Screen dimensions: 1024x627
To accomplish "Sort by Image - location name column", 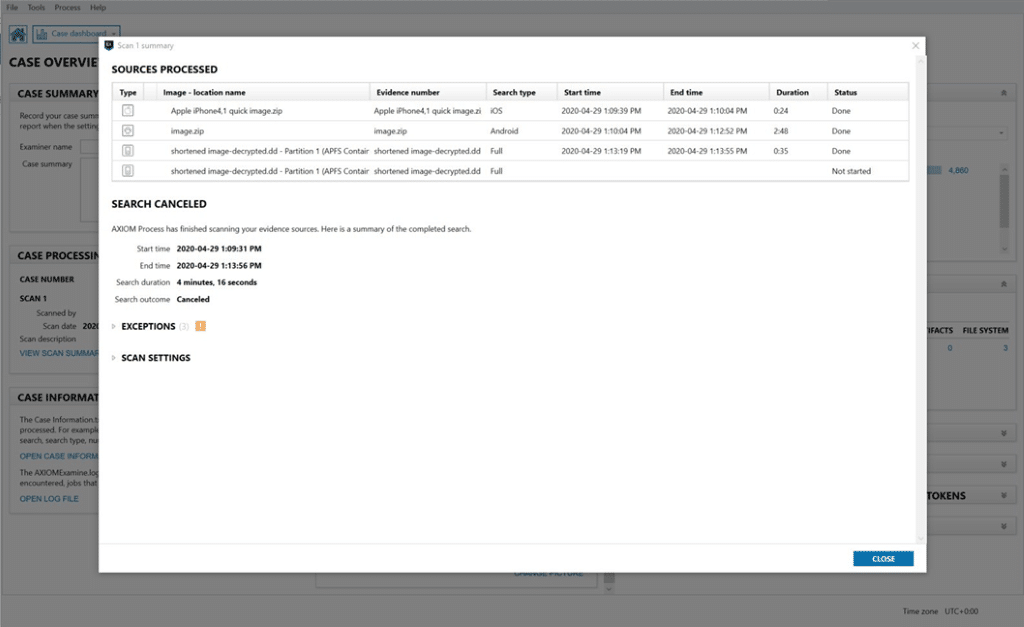I will tap(263, 92).
